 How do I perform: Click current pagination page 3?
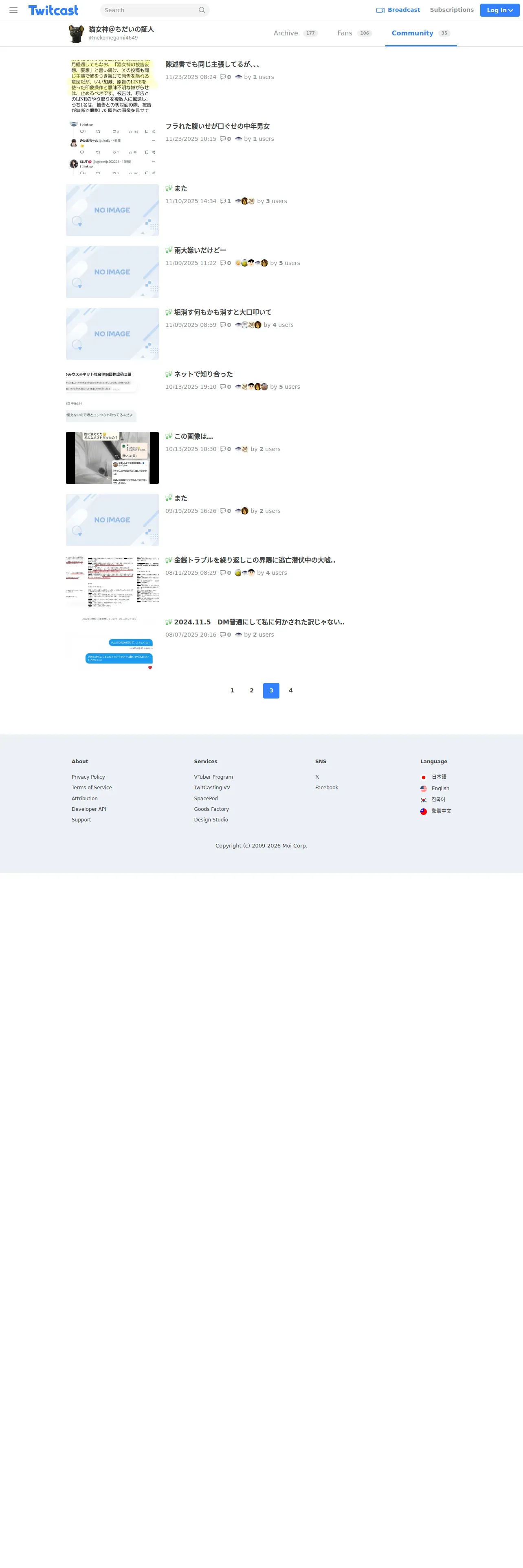click(271, 691)
